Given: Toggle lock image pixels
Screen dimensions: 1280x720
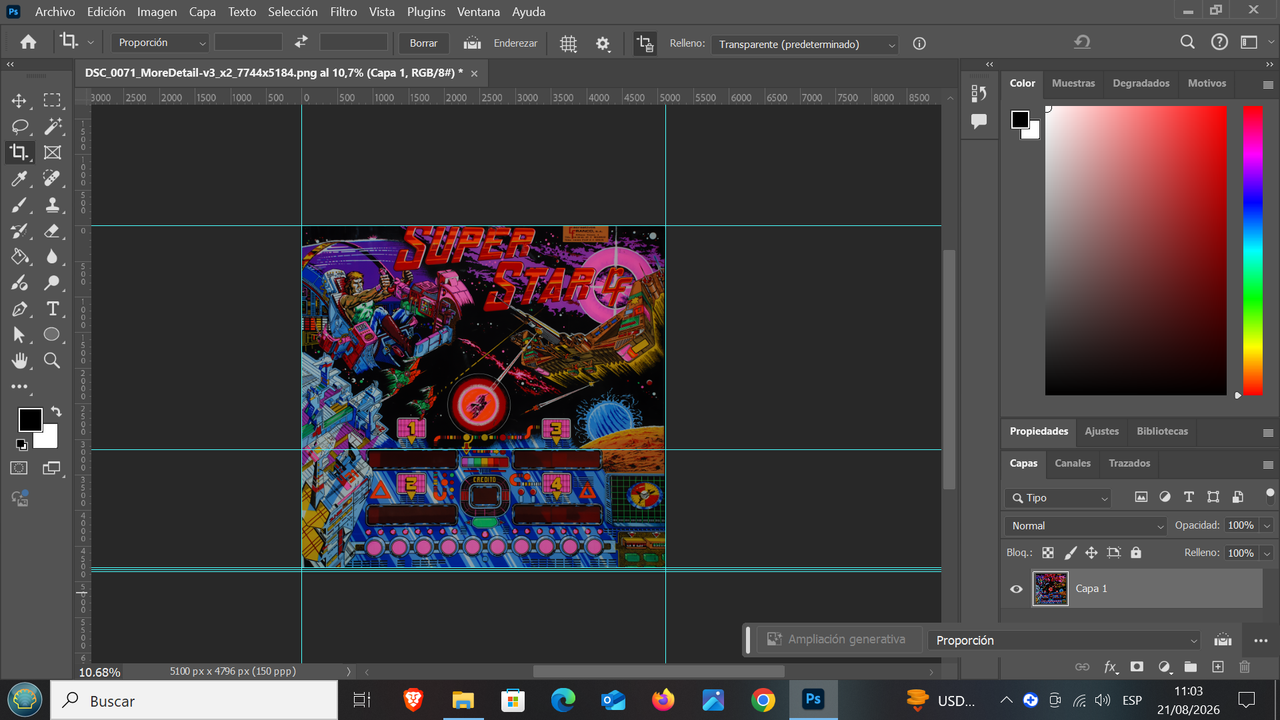Looking at the screenshot, I should 1070,552.
